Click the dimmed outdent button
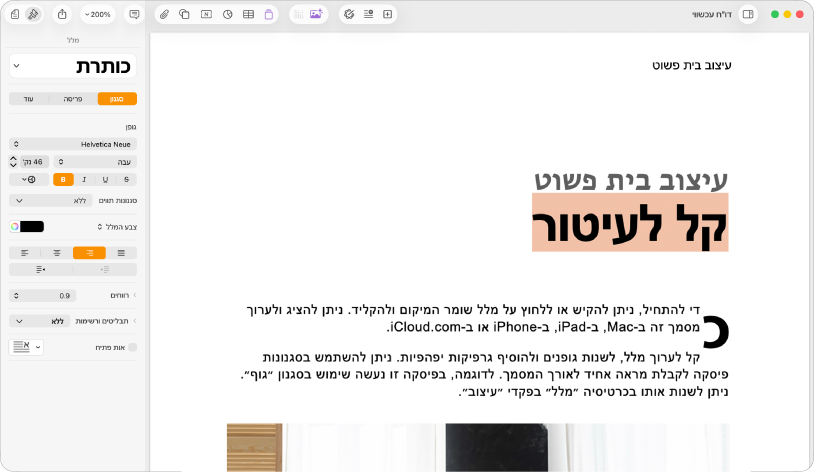814x473 pixels. click(x=105, y=269)
